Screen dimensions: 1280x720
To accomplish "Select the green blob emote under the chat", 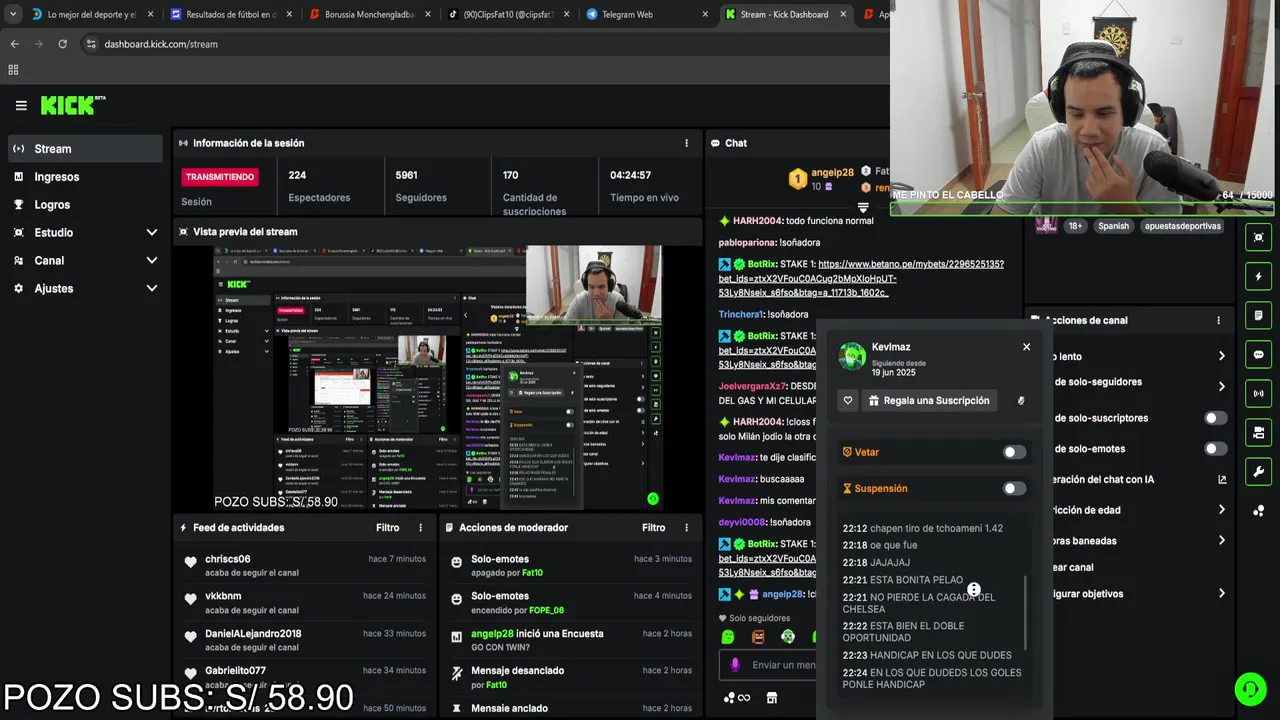I will tap(728, 637).
